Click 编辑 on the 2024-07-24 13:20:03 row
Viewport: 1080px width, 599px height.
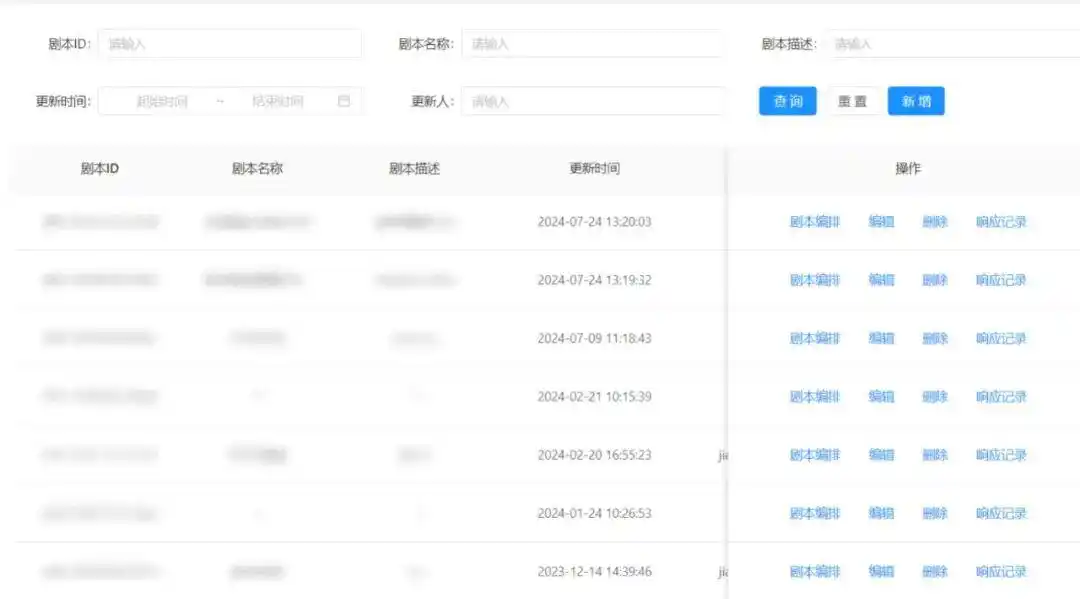881,222
